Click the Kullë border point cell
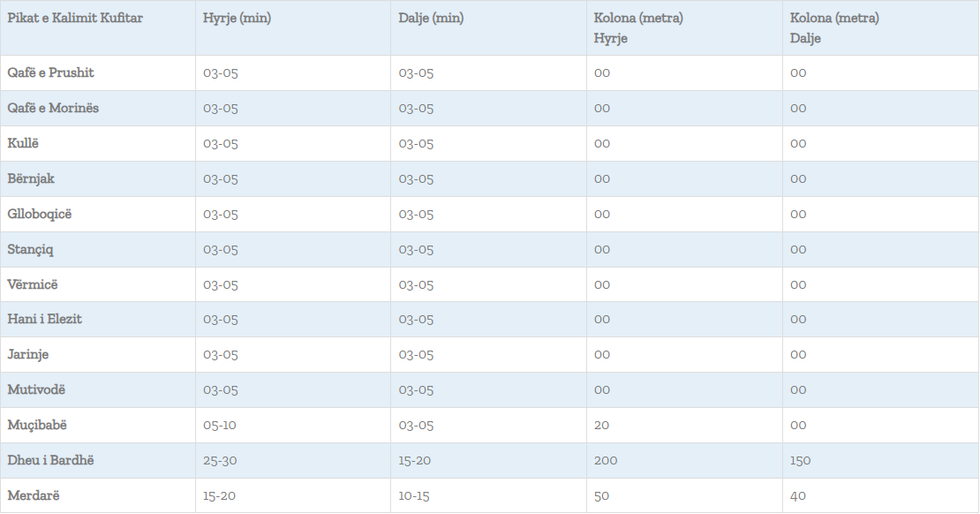980x514 pixels. [x=23, y=143]
